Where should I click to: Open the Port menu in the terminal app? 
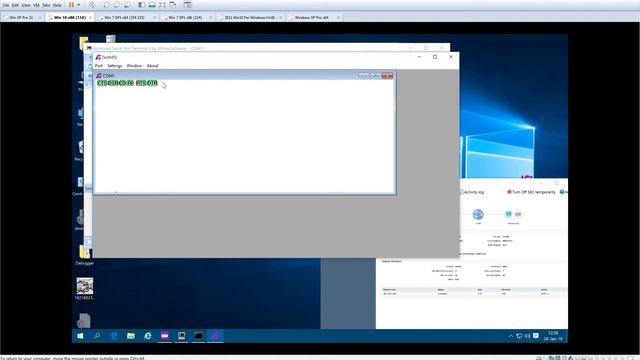point(99,66)
